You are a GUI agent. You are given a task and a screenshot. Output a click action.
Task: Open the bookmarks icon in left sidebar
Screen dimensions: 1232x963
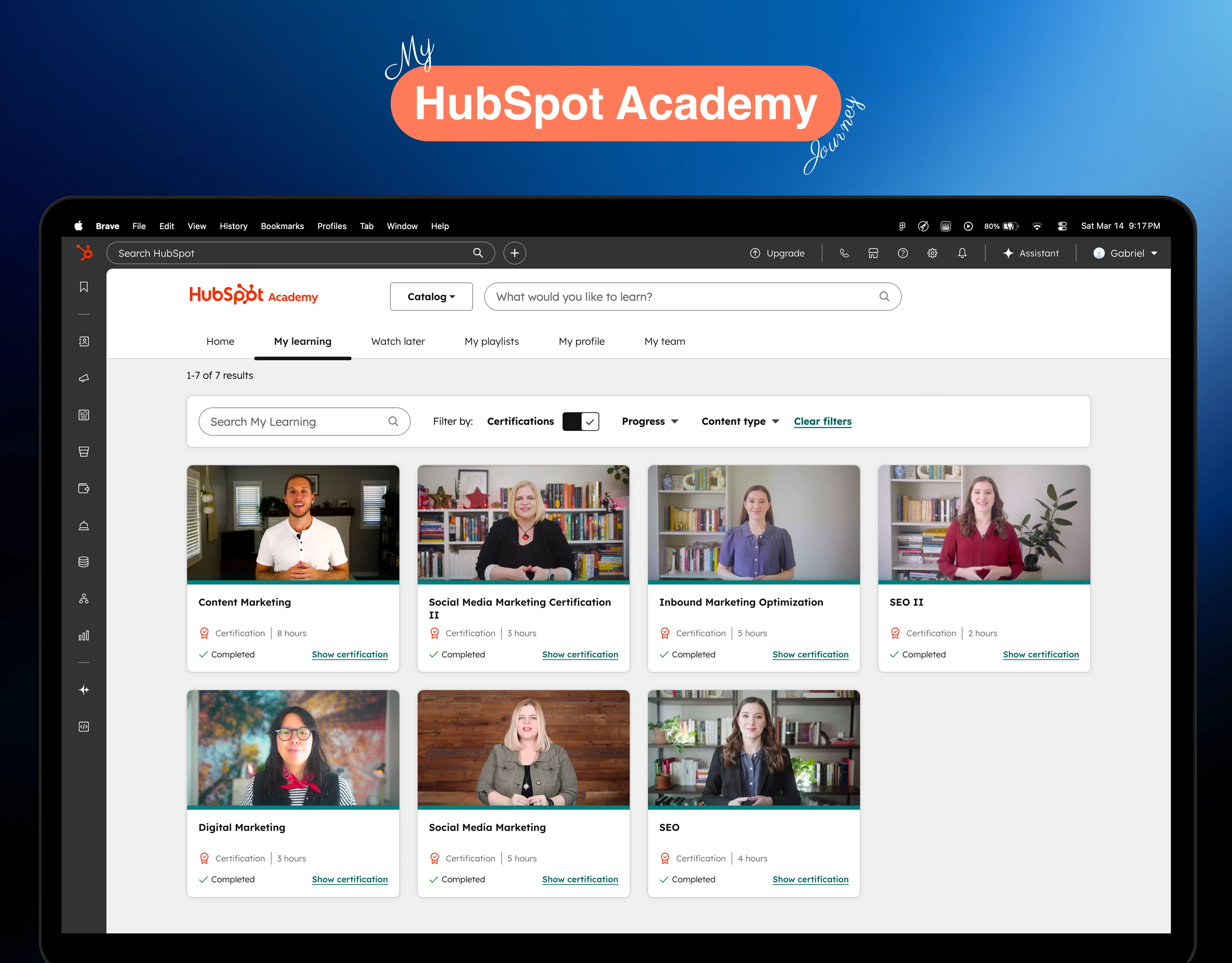(x=84, y=287)
